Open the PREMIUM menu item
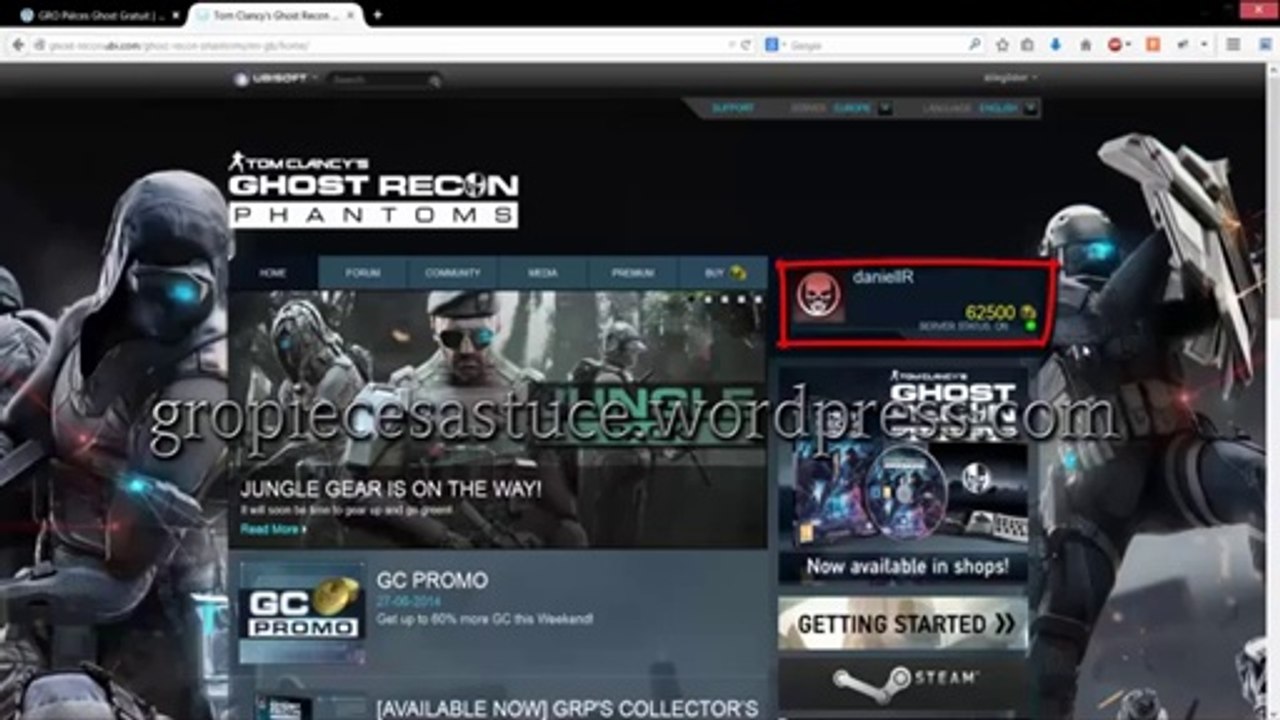Screen dimensions: 1280x720 pos(633,273)
